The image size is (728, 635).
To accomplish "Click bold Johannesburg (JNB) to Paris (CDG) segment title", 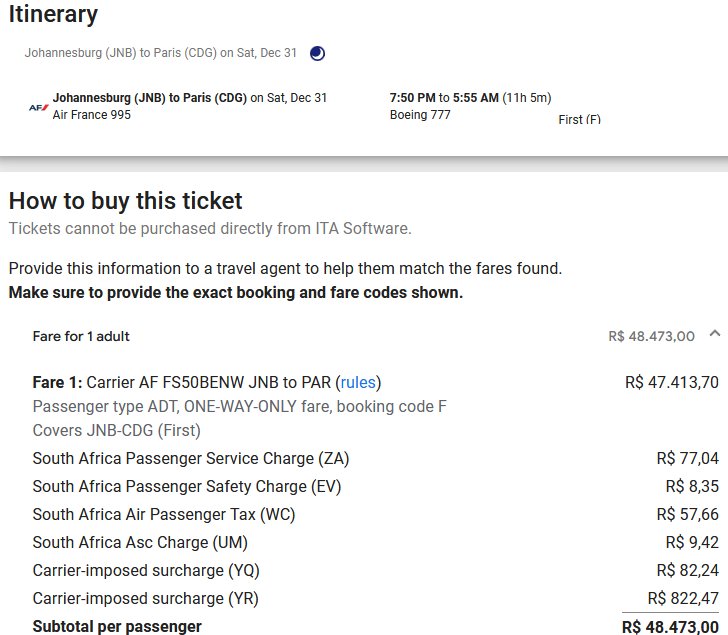I will (150, 98).
